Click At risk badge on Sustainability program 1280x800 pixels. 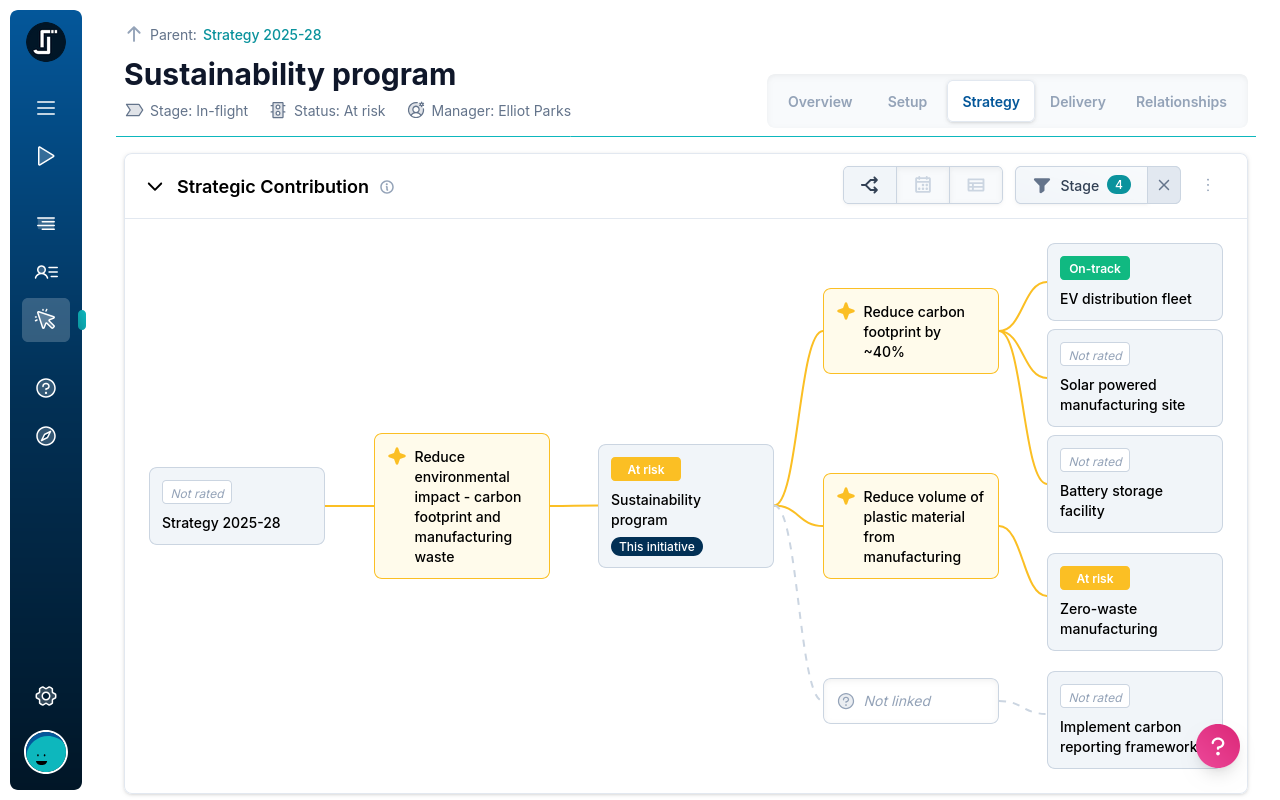(646, 469)
